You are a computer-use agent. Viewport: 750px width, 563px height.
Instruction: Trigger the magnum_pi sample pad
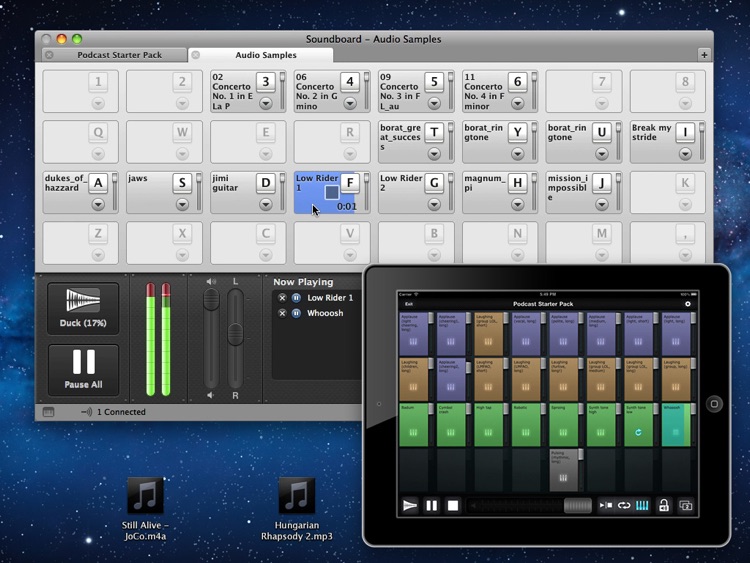(500, 192)
